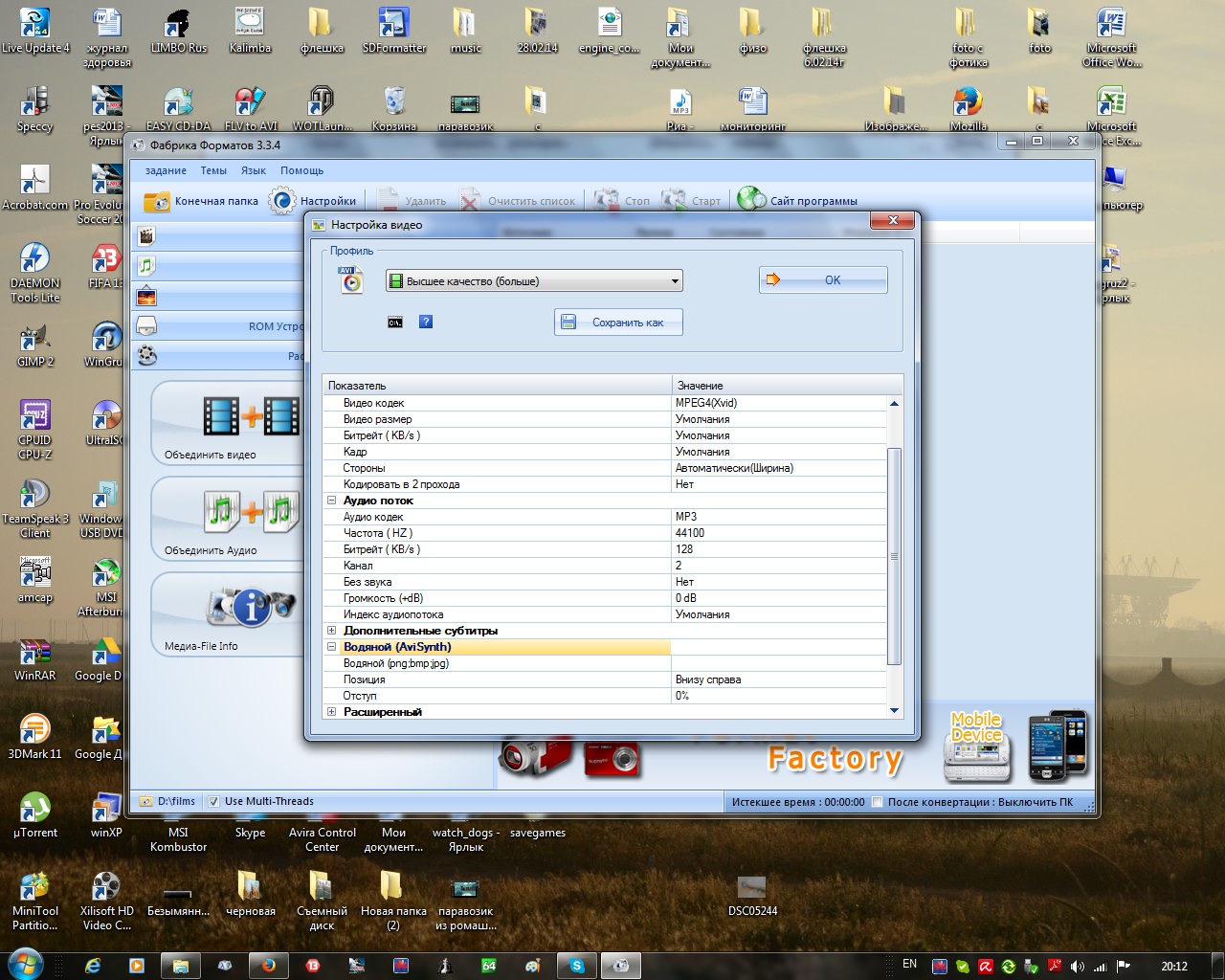This screenshot has height=980, width=1225.
Task: Open the Audio category music note icon
Action: [146, 266]
